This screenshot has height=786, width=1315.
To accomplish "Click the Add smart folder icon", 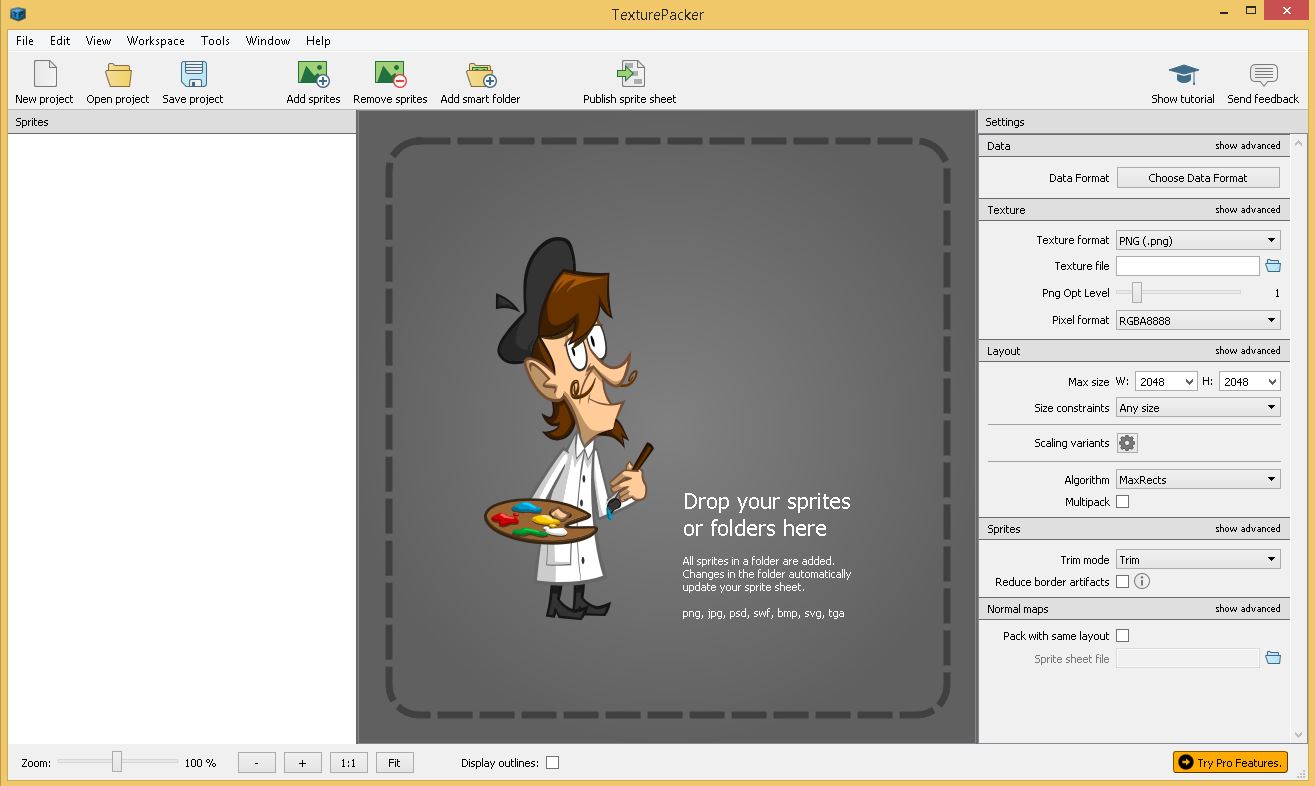I will [x=481, y=75].
